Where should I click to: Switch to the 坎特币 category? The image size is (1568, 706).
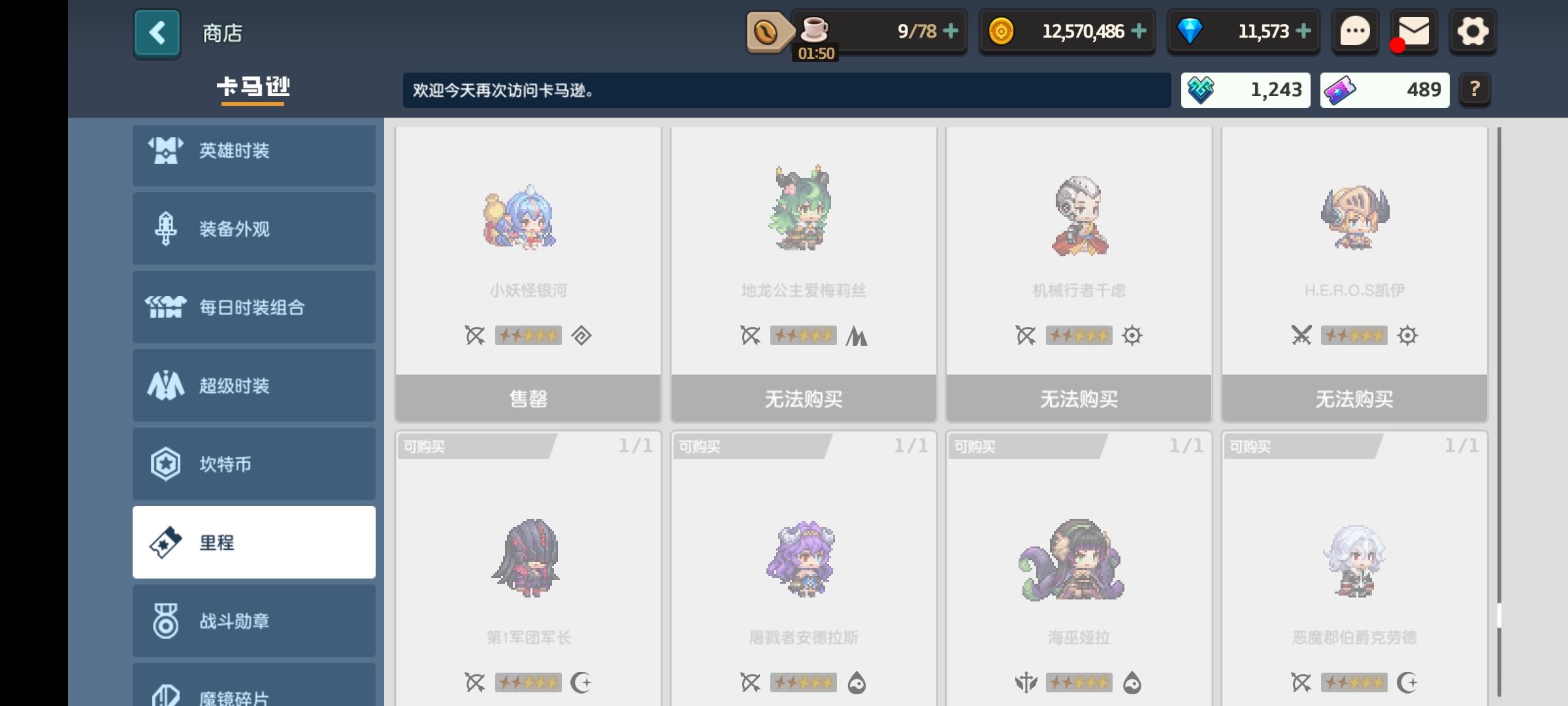pyautogui.click(x=254, y=464)
